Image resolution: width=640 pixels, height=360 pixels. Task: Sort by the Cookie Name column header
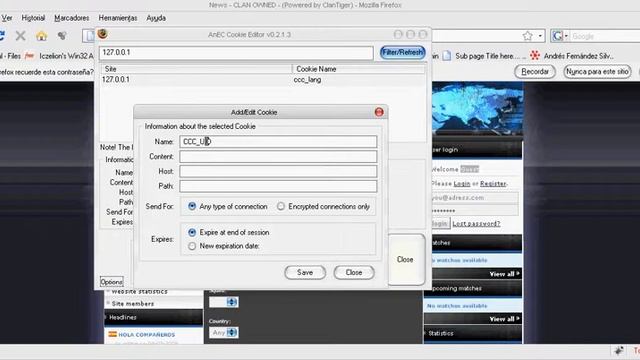pos(359,69)
